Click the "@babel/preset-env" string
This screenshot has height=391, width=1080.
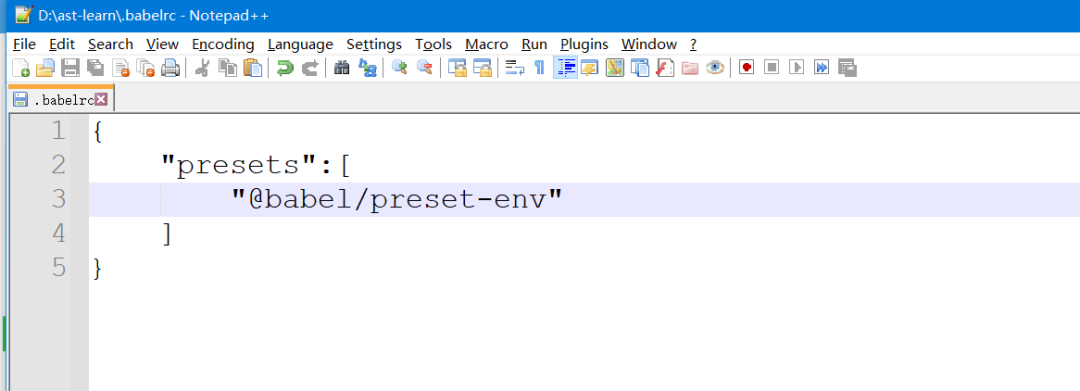tap(397, 200)
